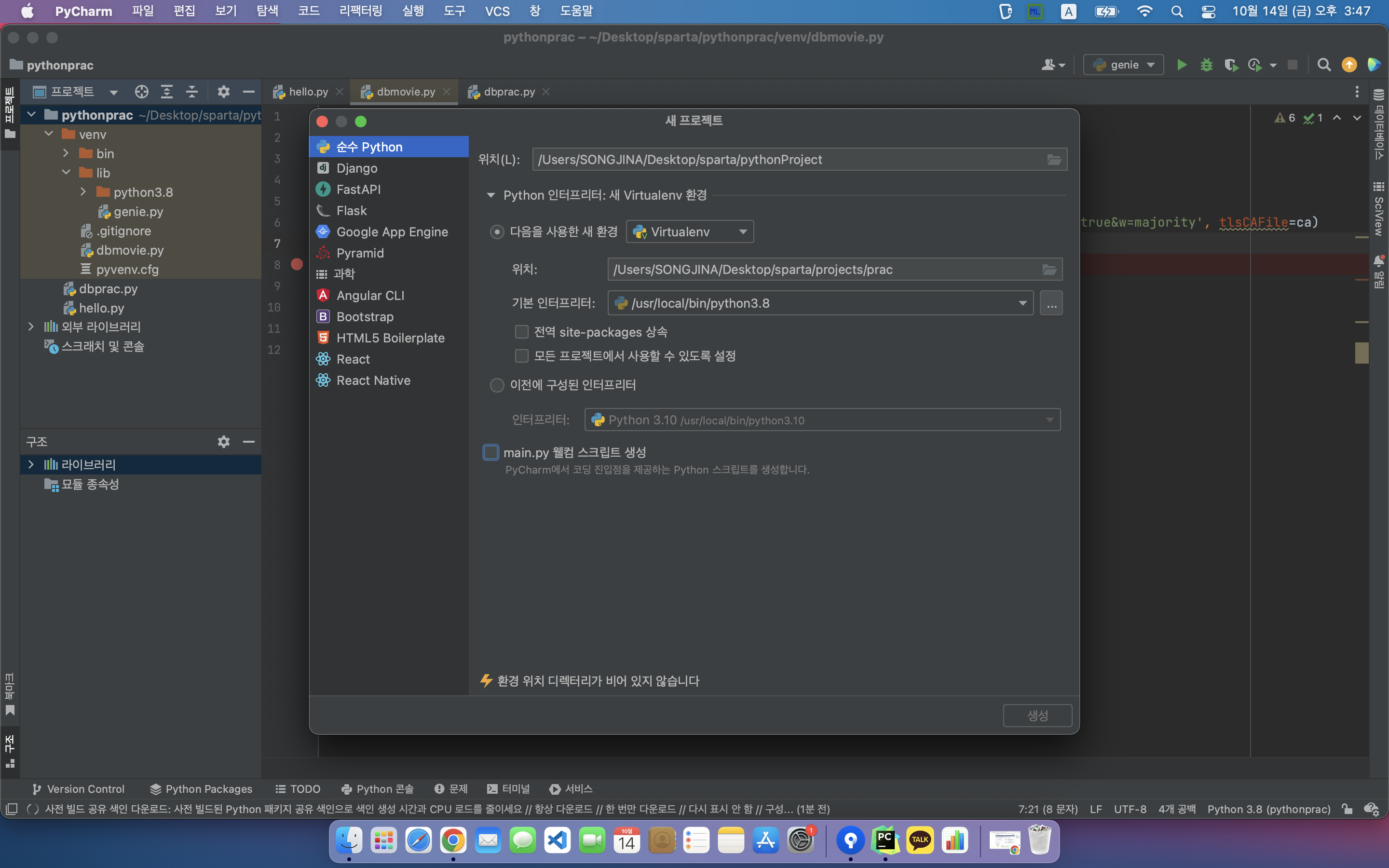
Task: Open the VCS menu
Action: tap(497, 11)
